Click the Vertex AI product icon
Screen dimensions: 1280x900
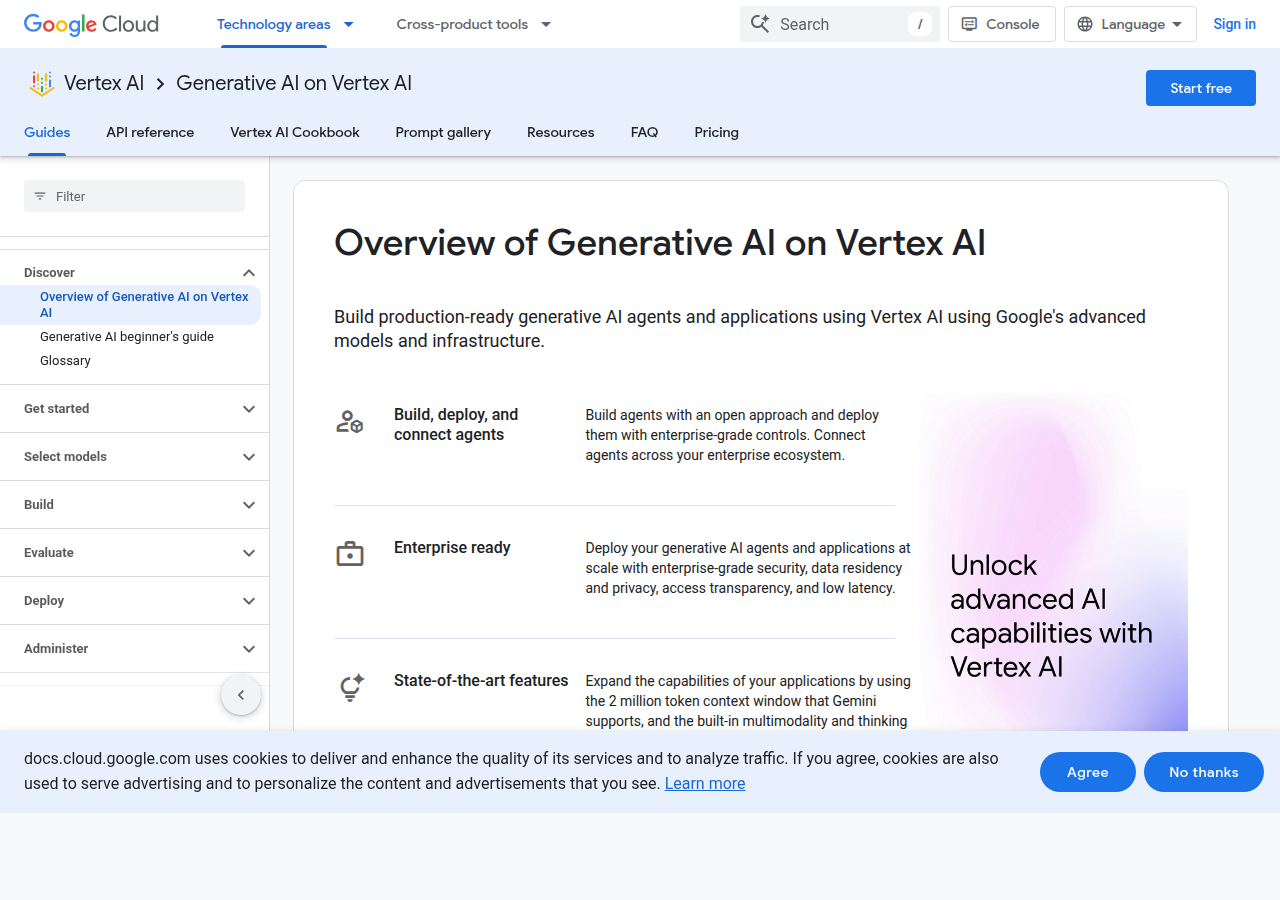point(41,83)
